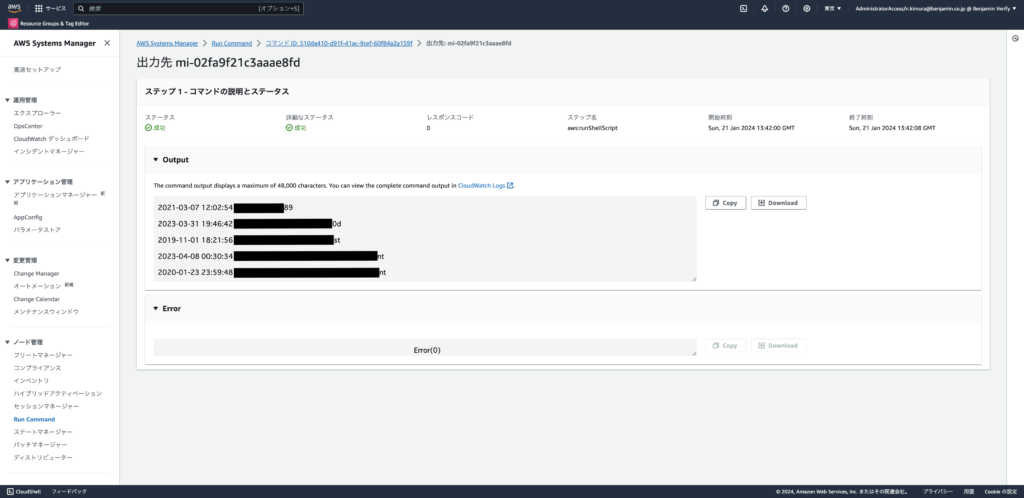Viewport: 1024px width, 498px height.
Task: Open セッションマネージャー in sidebar
Action: point(46,406)
